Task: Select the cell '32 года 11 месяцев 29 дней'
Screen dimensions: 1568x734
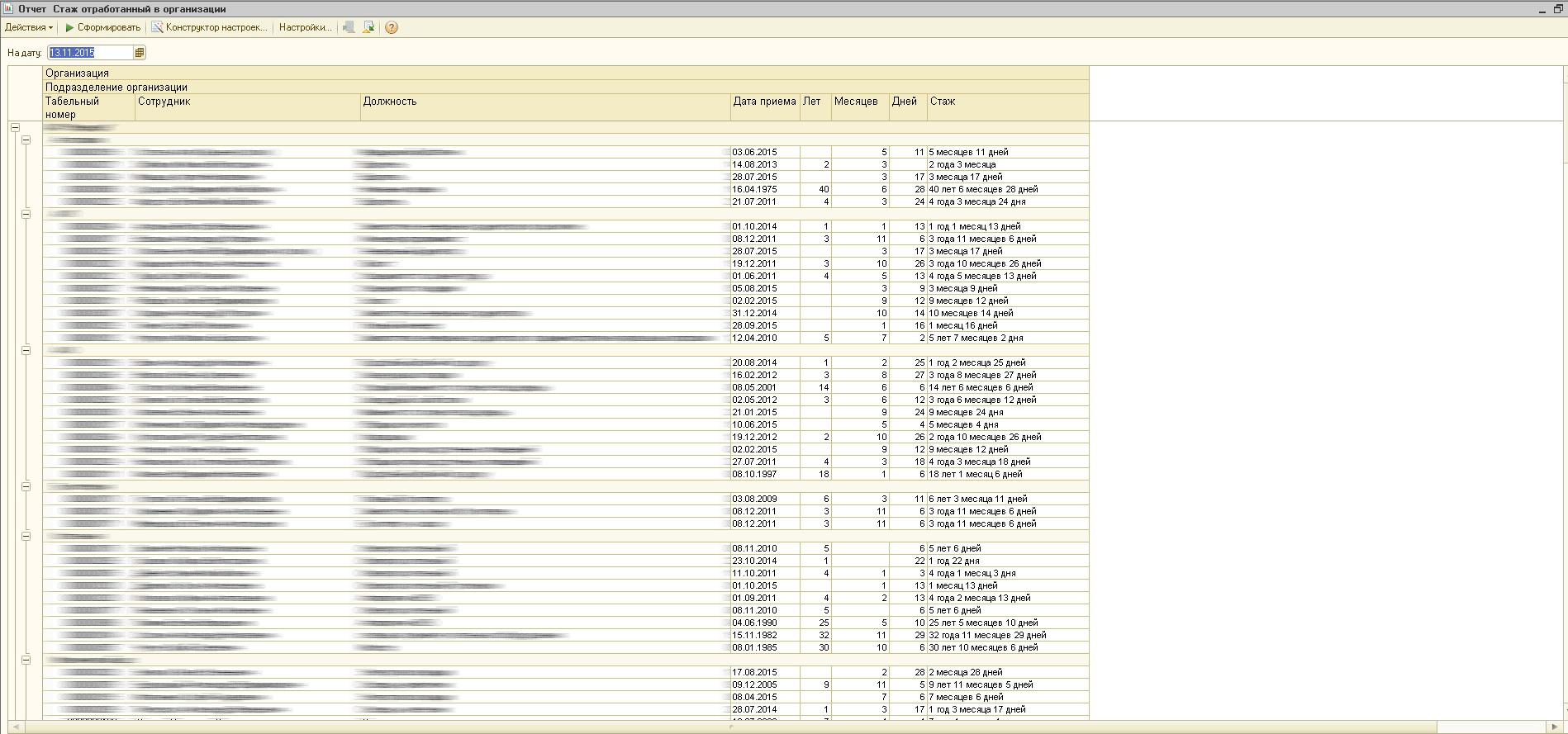Action: [1008, 636]
